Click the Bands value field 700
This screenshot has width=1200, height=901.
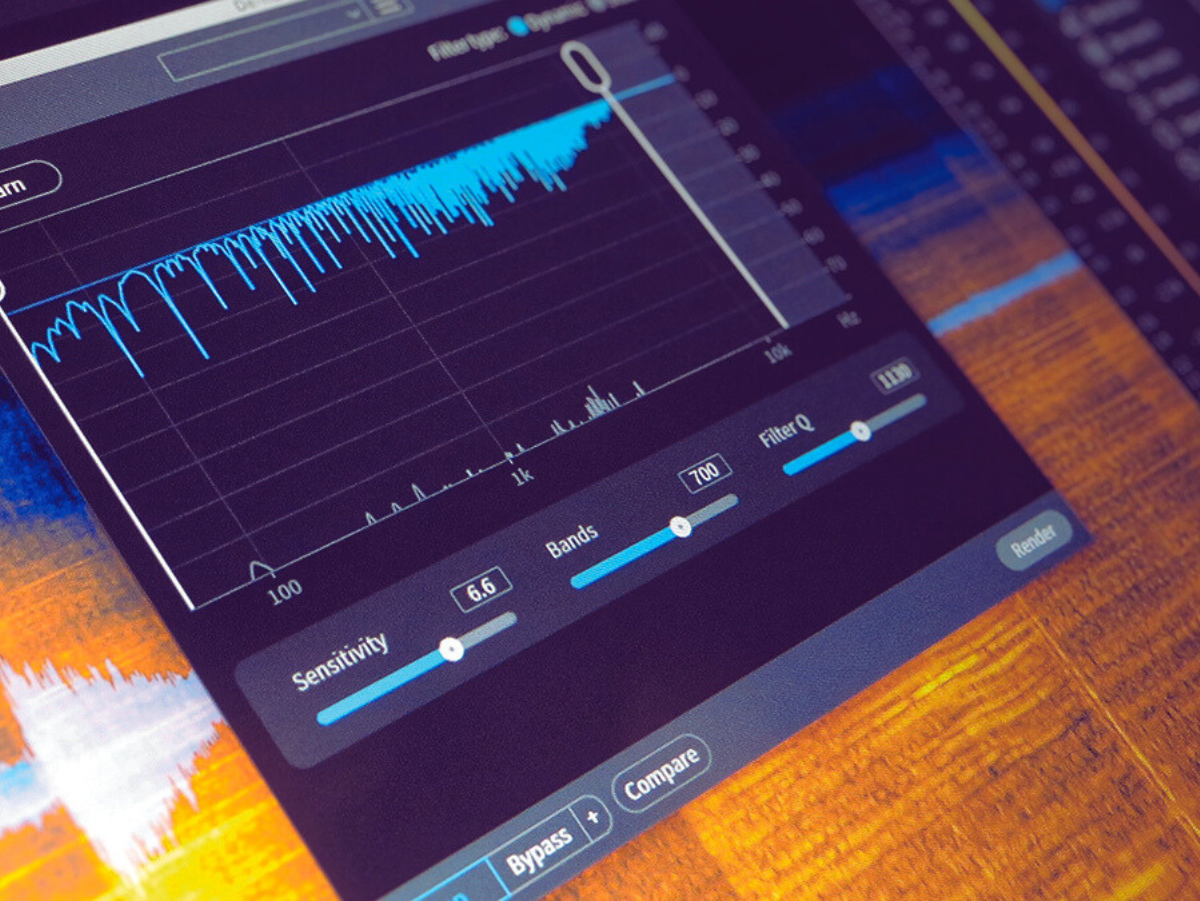pyautogui.click(x=705, y=472)
